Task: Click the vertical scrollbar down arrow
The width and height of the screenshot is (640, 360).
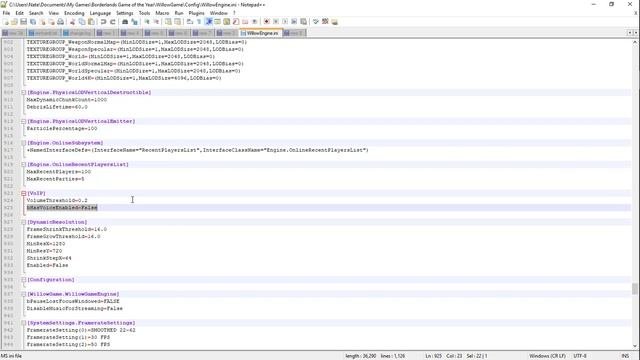Action: [x=635, y=346]
